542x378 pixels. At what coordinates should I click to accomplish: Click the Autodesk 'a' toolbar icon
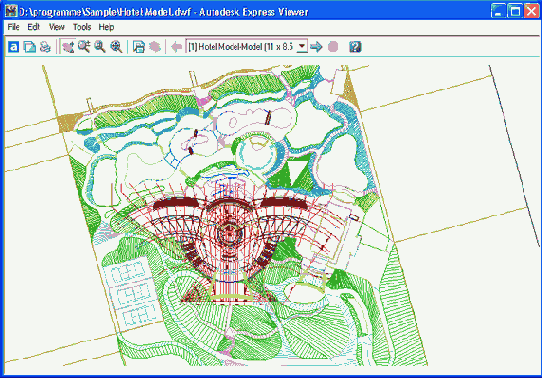pos(13,47)
